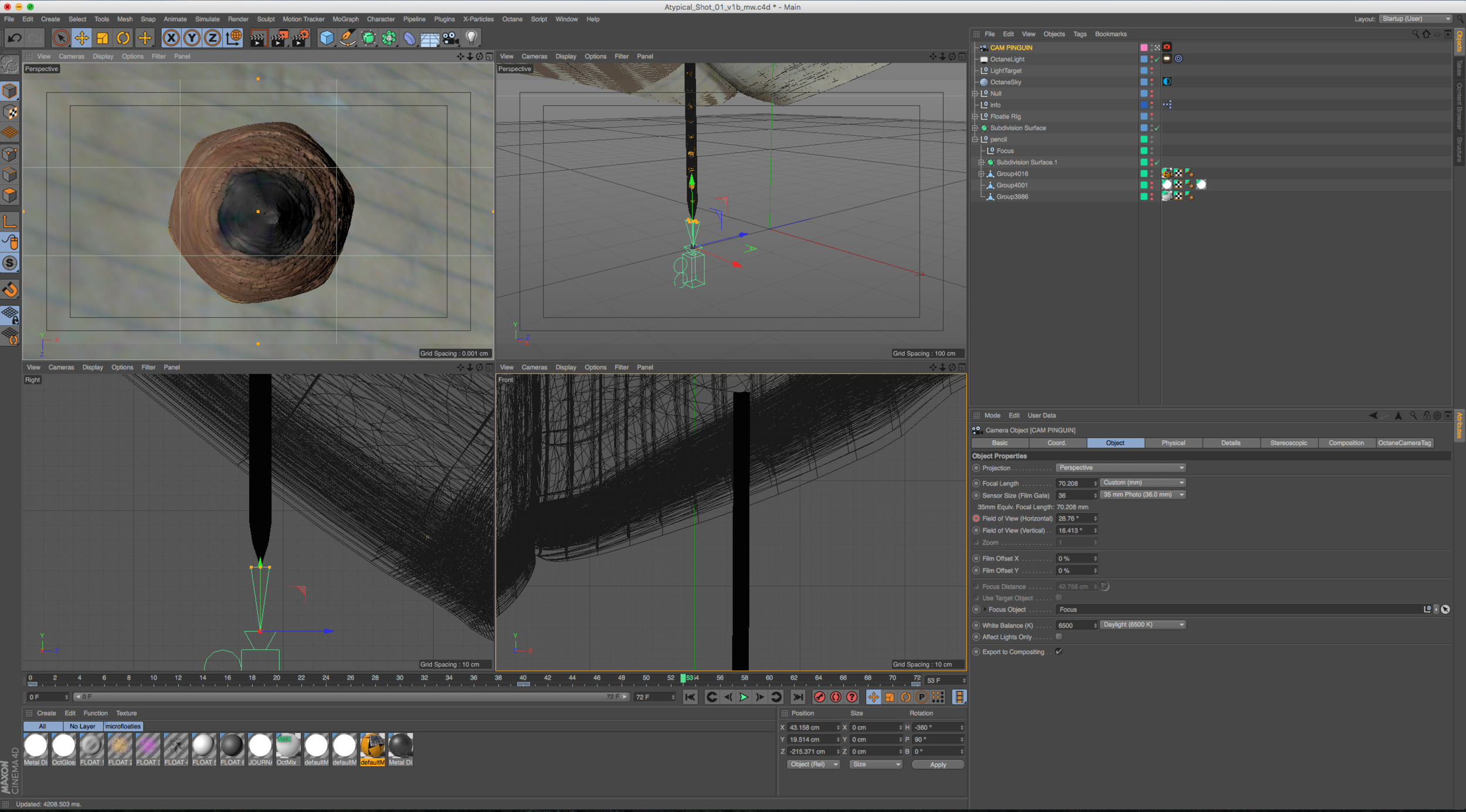Toggle visibility dots for OctaneLight

click(1151, 59)
